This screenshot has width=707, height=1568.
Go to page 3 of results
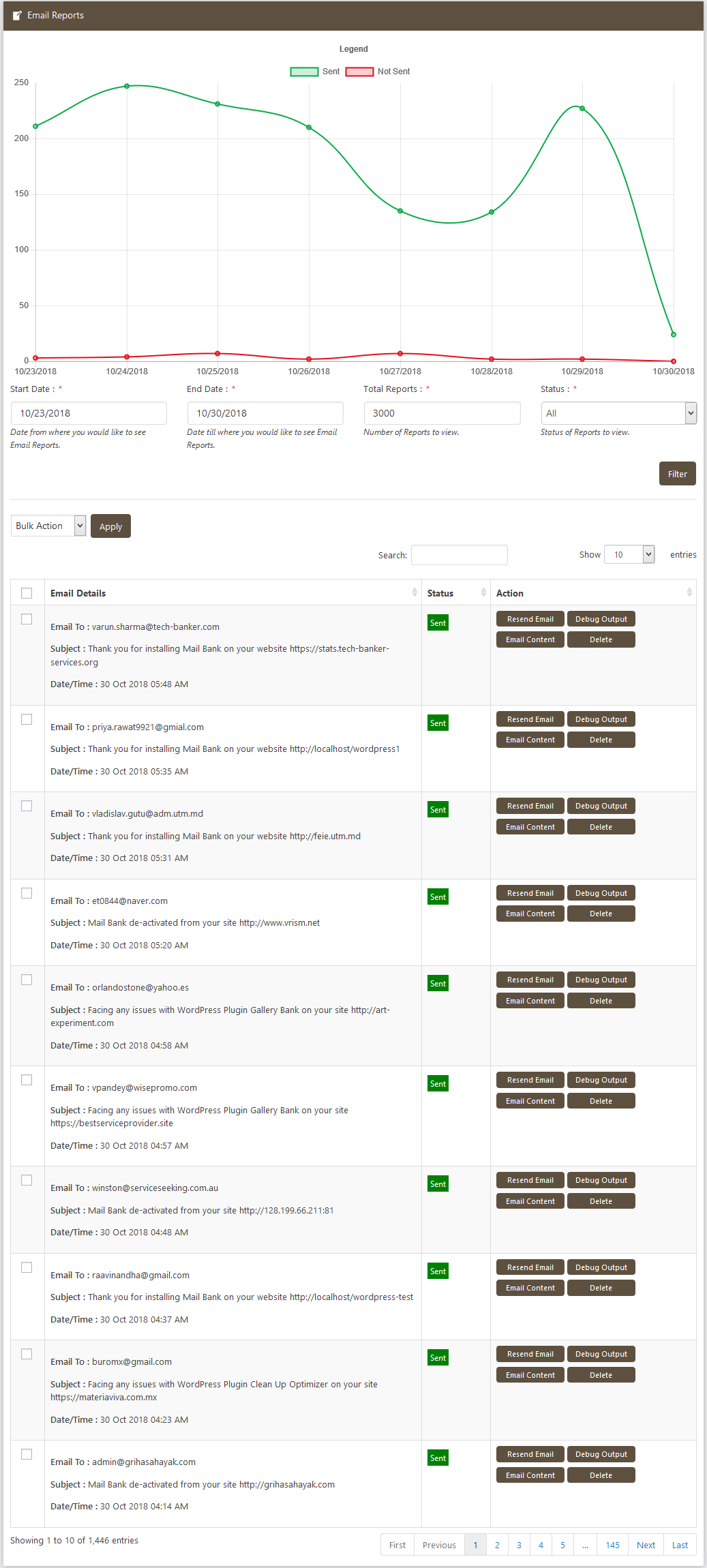(x=519, y=1545)
